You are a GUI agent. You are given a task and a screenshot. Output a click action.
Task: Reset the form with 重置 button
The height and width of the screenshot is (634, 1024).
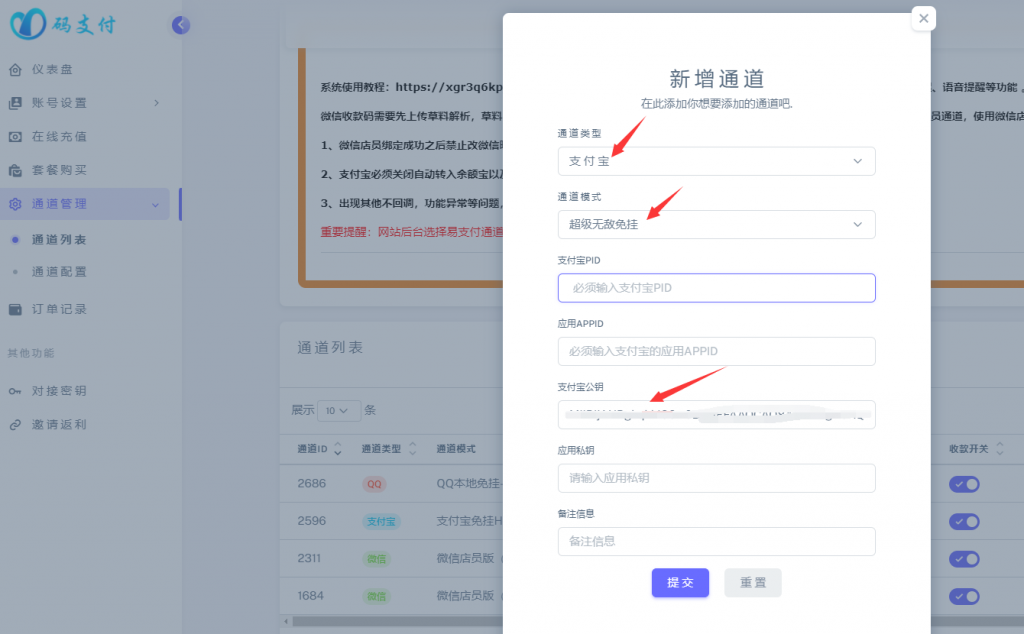point(753,583)
